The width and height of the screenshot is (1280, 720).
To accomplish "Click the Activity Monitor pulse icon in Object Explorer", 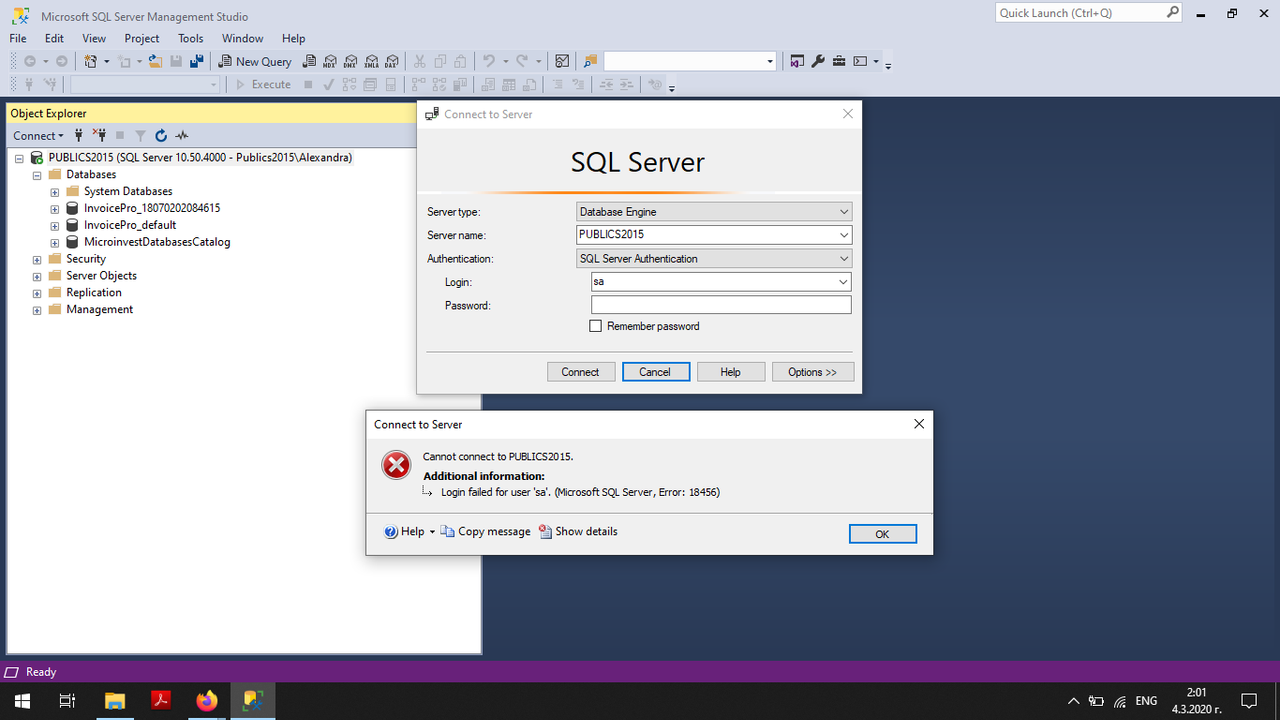I will [x=182, y=135].
